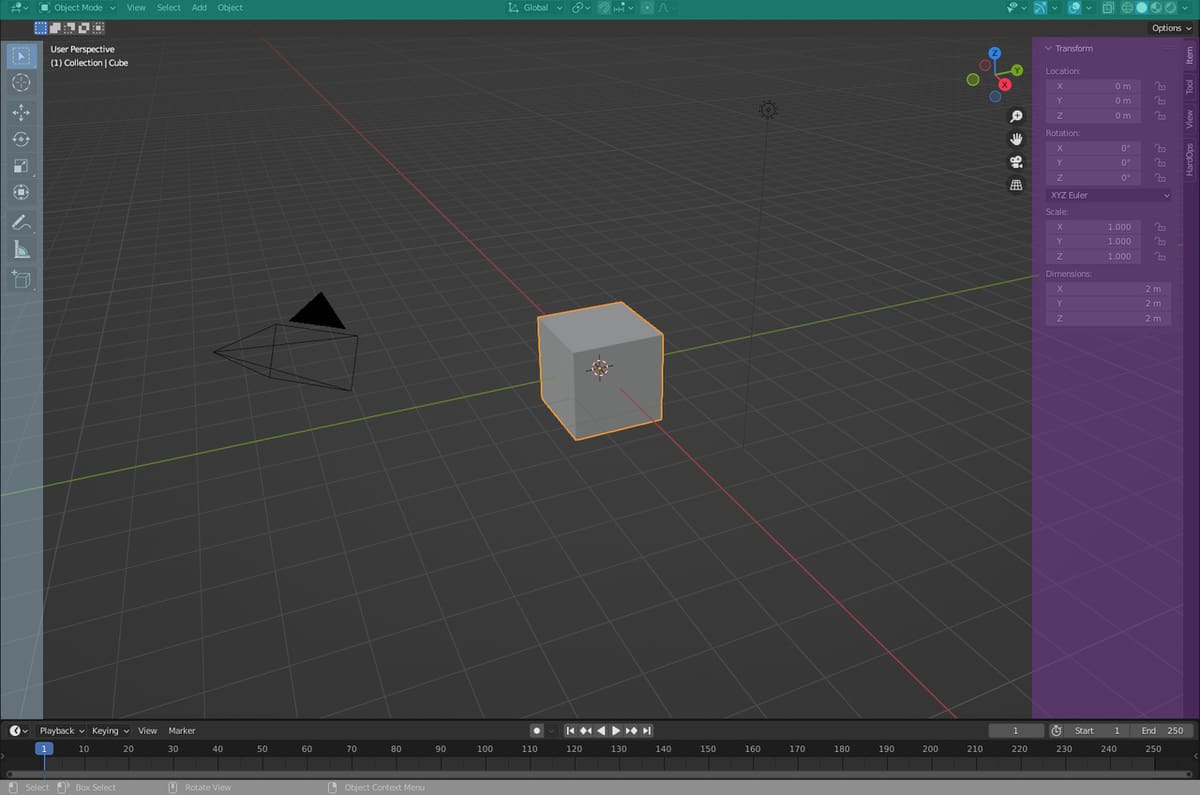Open the Options dropdown
This screenshot has height=795, width=1200.
tap(1172, 28)
